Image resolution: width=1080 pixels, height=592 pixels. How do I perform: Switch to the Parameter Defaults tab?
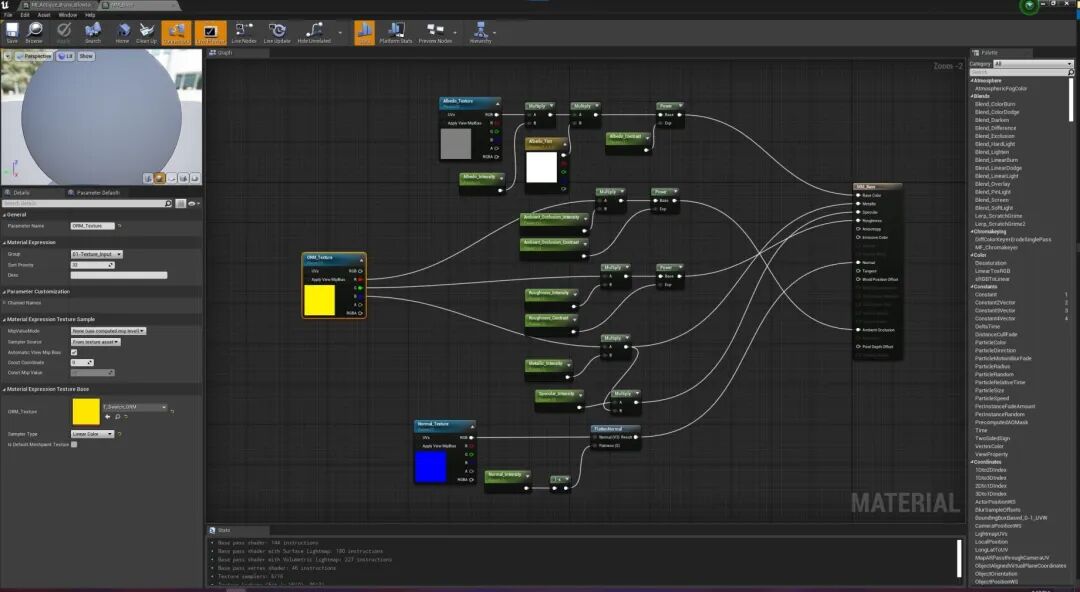pos(97,192)
